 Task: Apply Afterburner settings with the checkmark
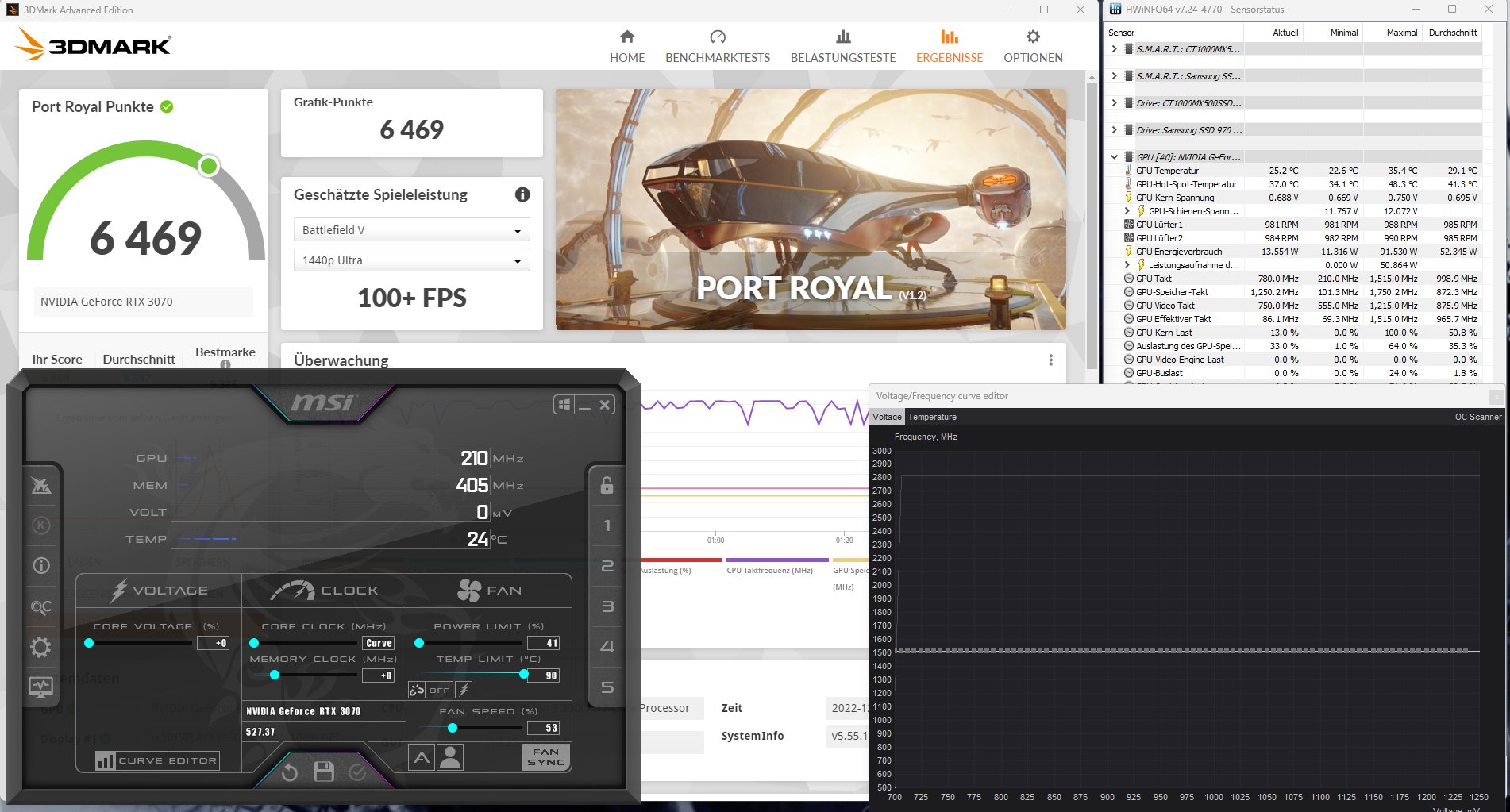(x=358, y=772)
